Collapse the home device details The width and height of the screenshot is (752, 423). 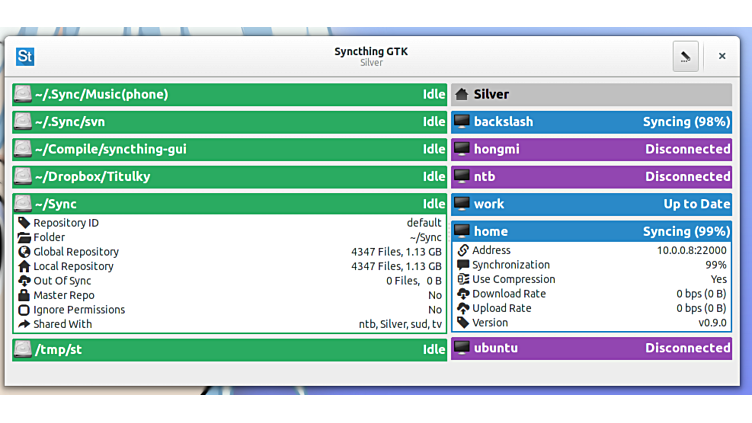click(x=590, y=231)
